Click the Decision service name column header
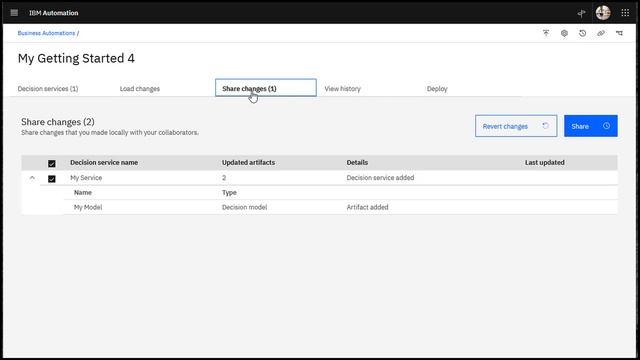The height and width of the screenshot is (360, 640). 104,162
